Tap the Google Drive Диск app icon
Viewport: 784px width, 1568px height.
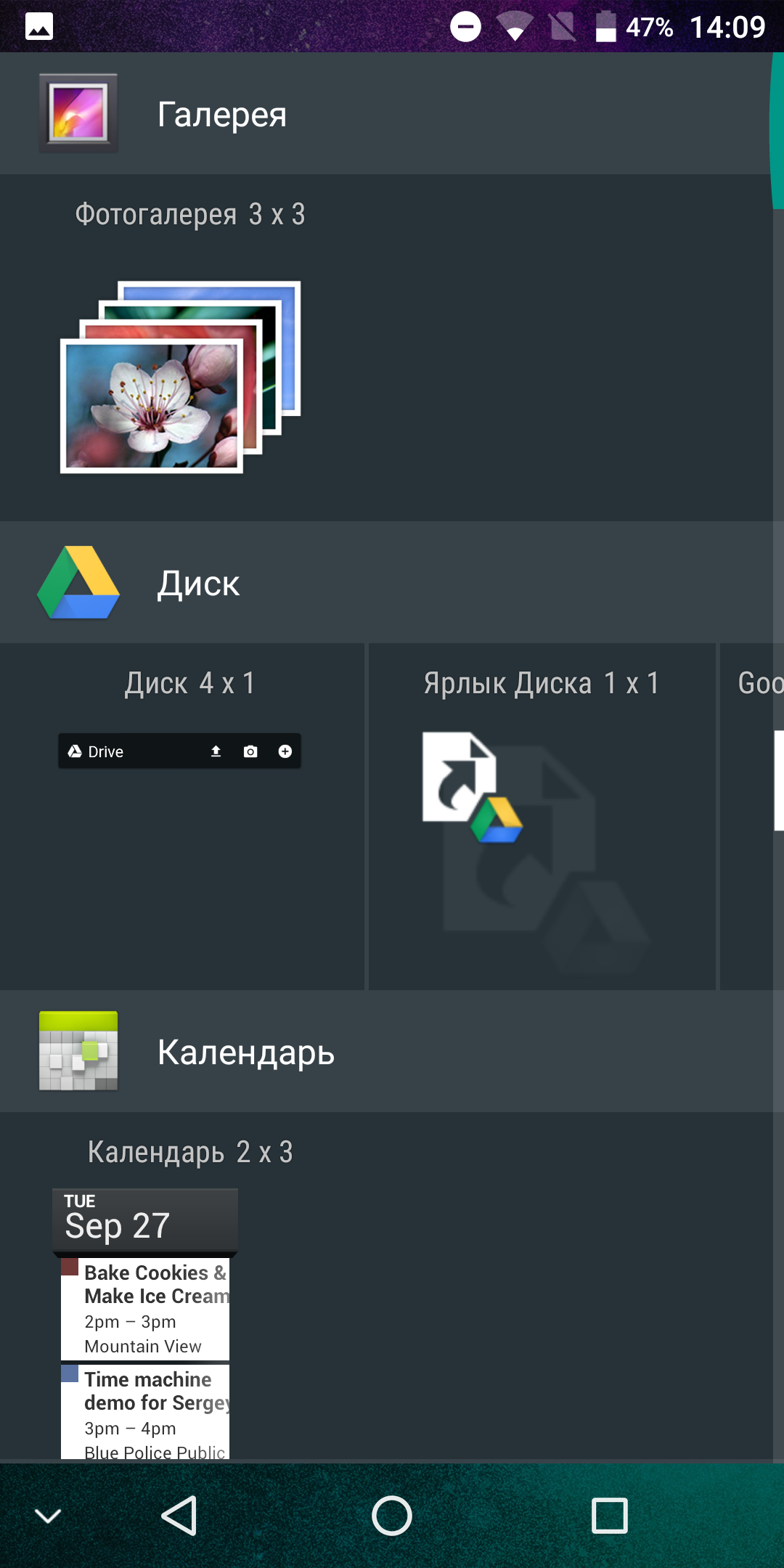pos(78,582)
